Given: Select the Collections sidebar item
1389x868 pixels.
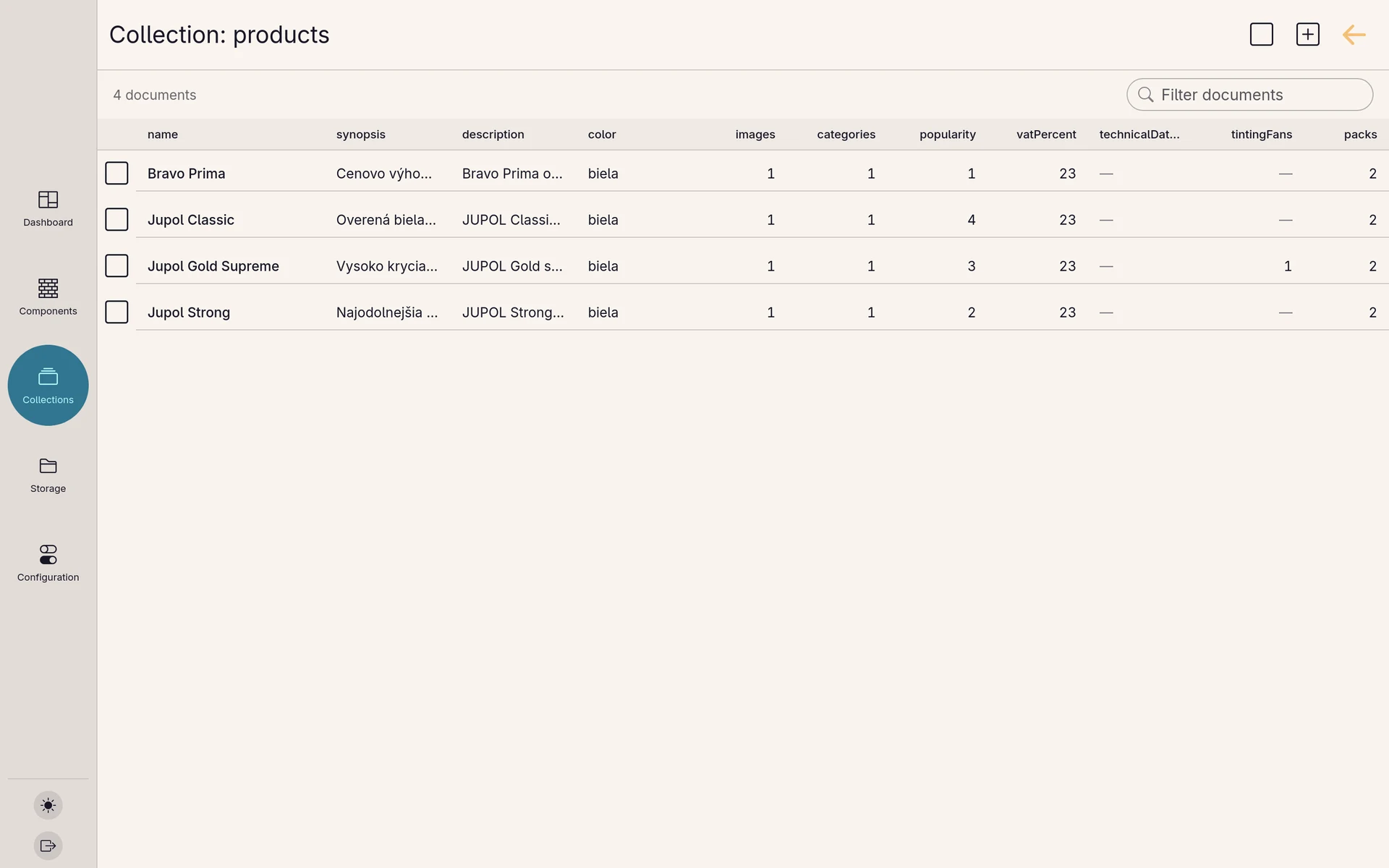Looking at the screenshot, I should click(48, 386).
